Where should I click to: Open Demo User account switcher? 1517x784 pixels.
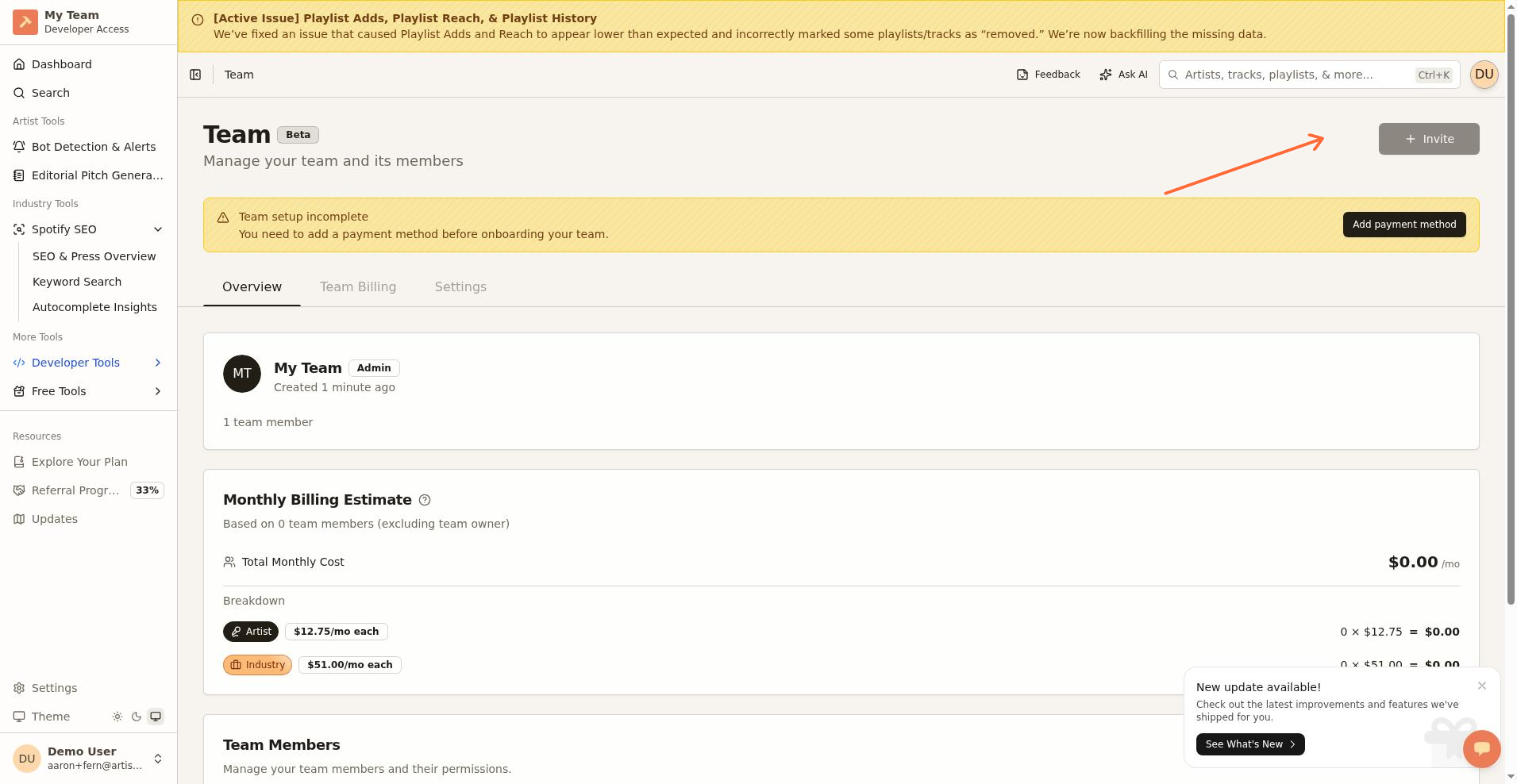(88, 759)
